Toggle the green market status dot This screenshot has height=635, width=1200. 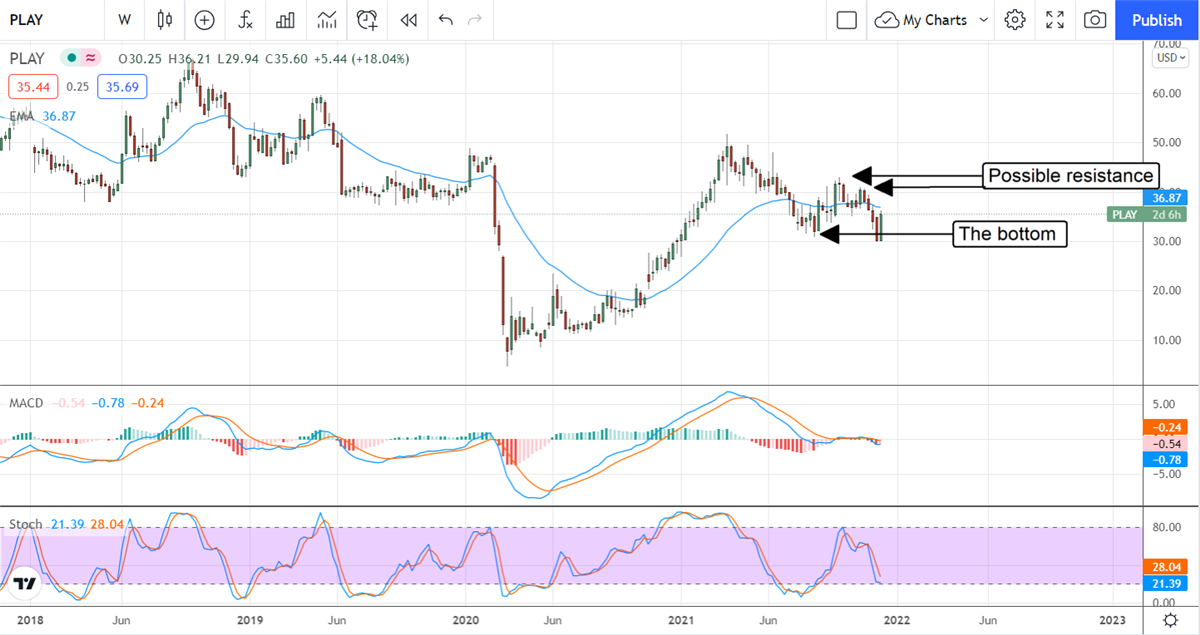click(72, 58)
